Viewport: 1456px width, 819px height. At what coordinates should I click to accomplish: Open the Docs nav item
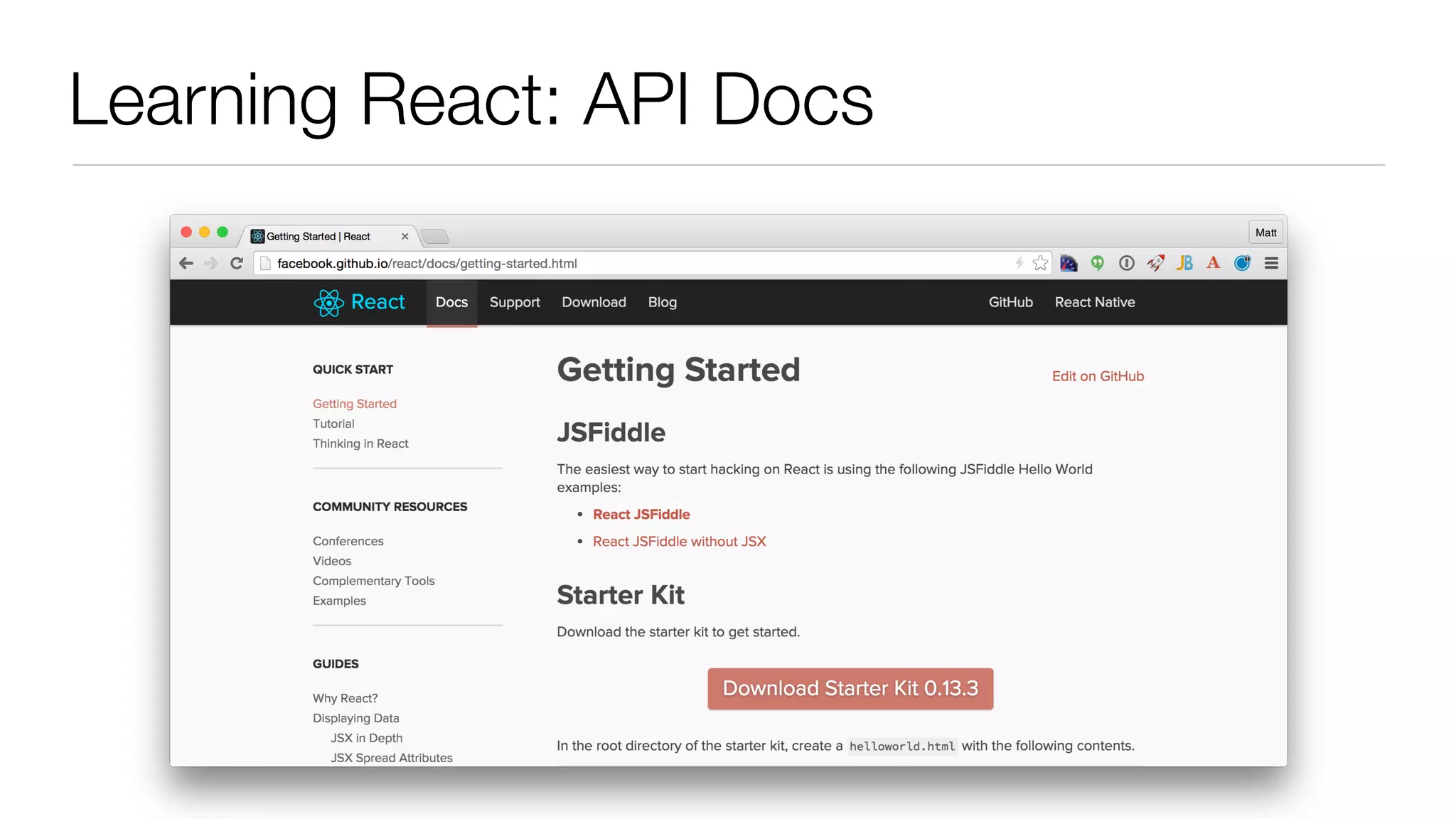451,302
